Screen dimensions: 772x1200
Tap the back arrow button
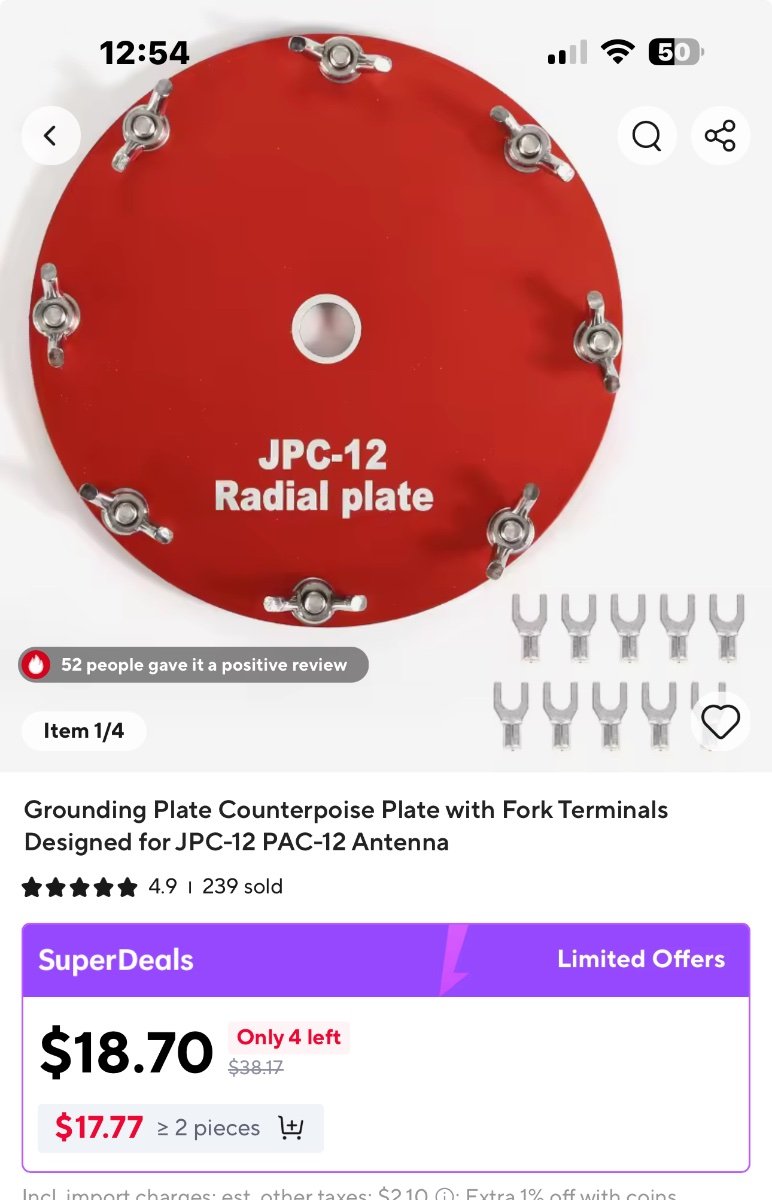(50, 135)
